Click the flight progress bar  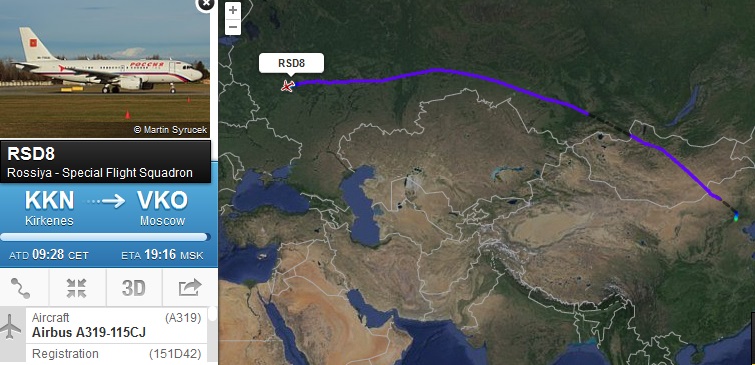(105, 237)
